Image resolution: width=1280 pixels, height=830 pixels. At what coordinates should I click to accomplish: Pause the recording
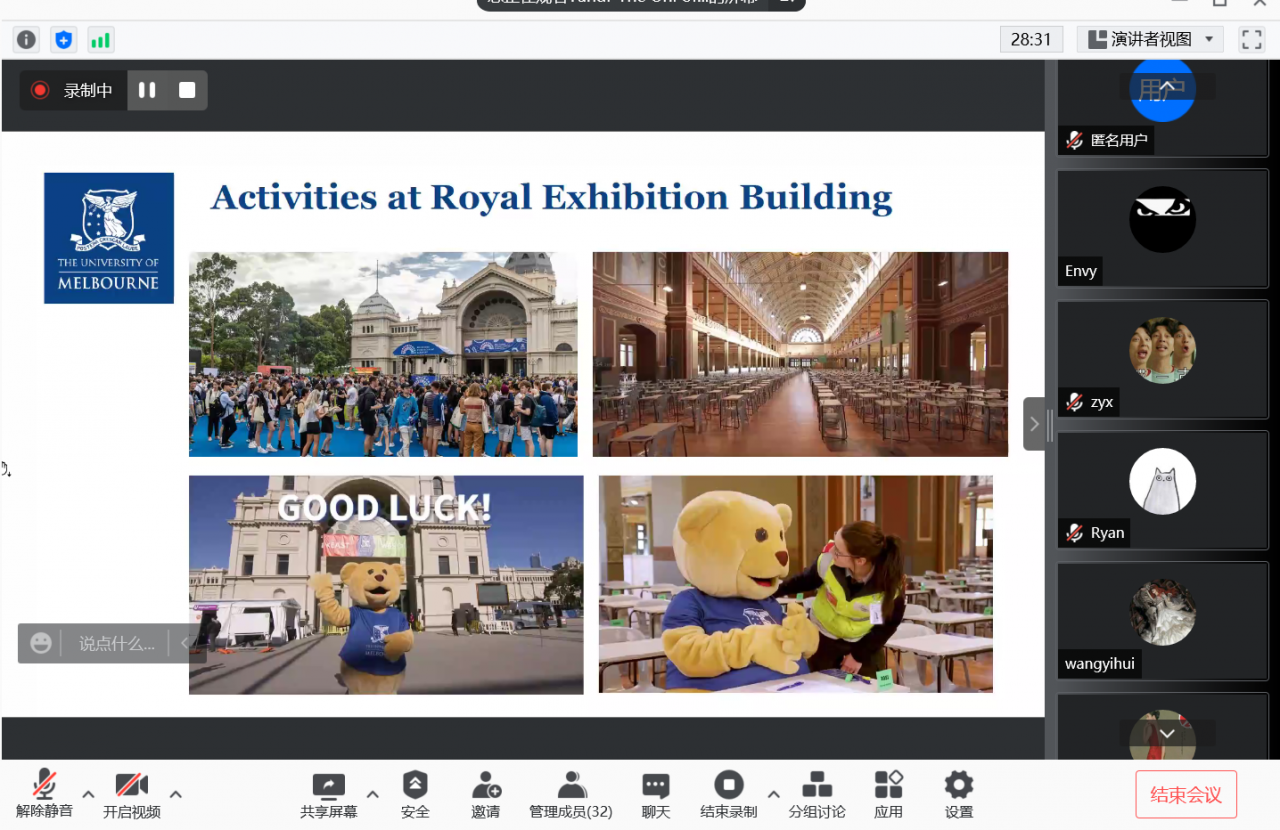pyautogui.click(x=147, y=90)
